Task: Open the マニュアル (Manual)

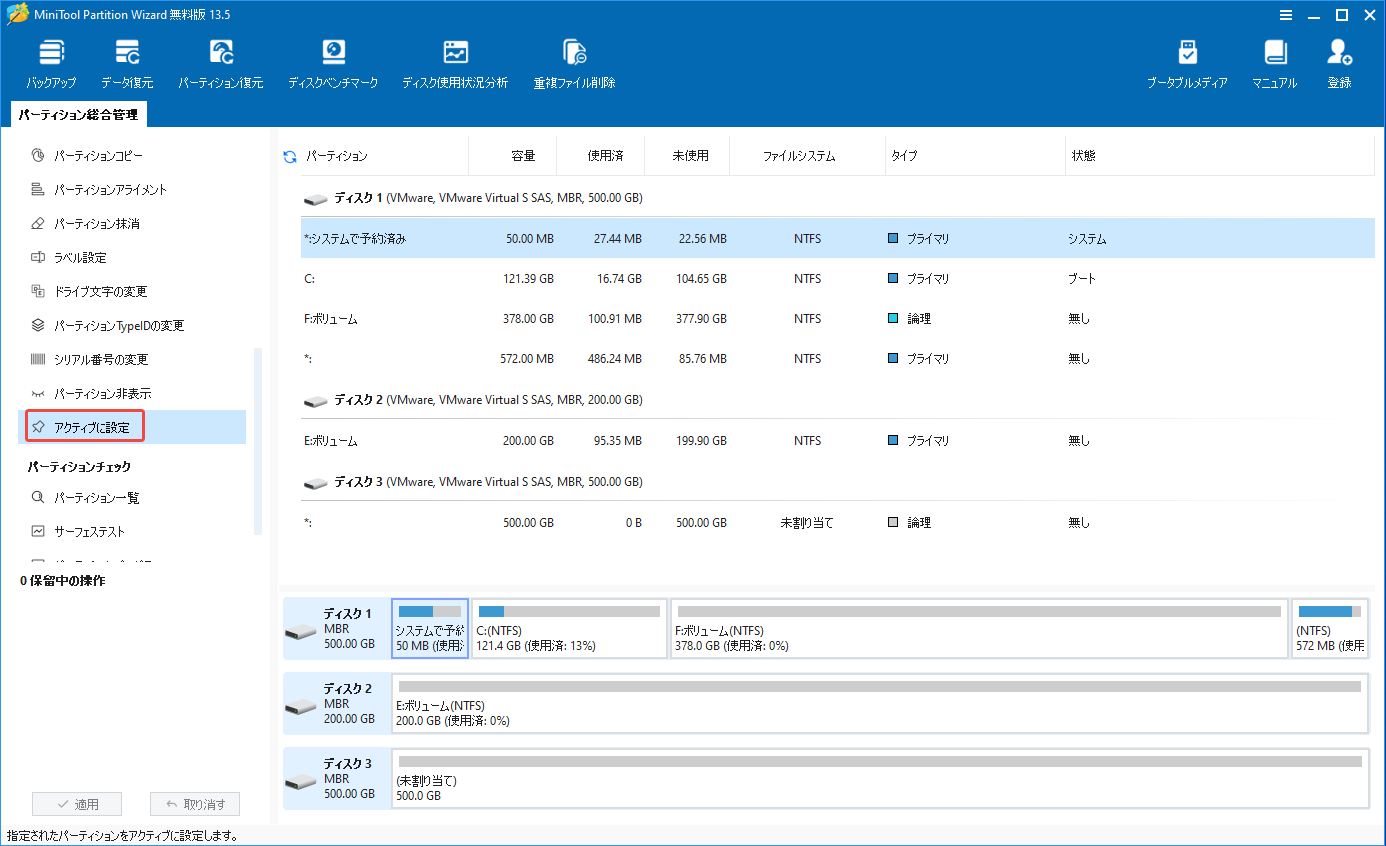Action: click(1274, 62)
